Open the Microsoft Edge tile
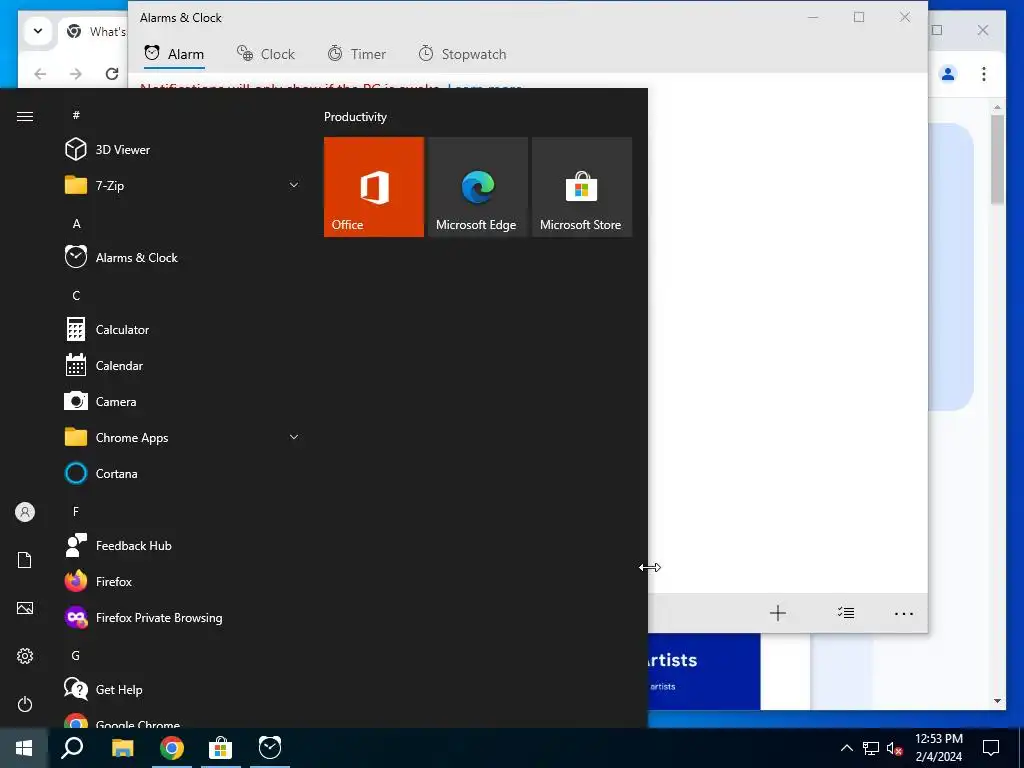 pos(477,187)
